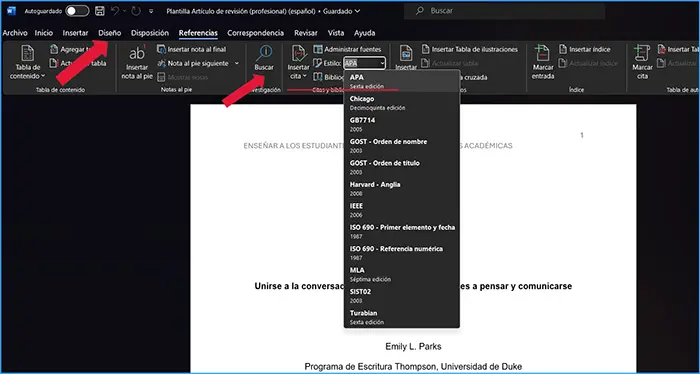Open the Archivo tab

click(15, 33)
